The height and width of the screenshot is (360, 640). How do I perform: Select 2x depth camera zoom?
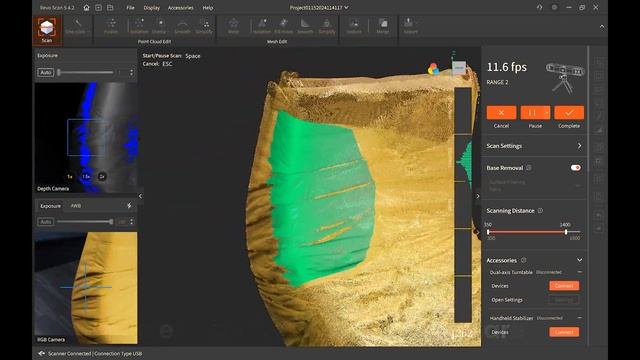102,177
